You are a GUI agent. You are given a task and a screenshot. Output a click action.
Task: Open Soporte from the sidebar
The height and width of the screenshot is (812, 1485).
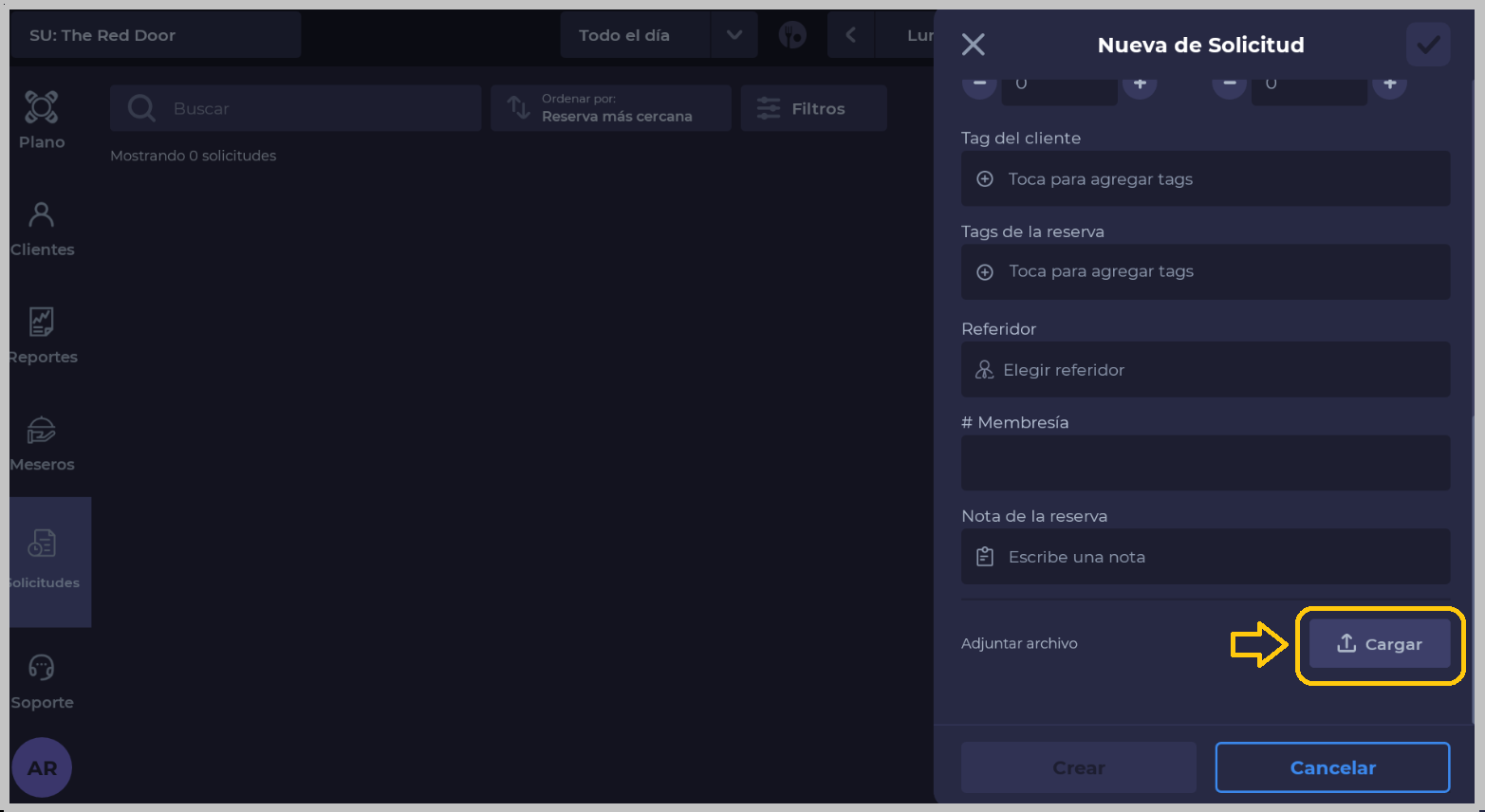(42, 681)
